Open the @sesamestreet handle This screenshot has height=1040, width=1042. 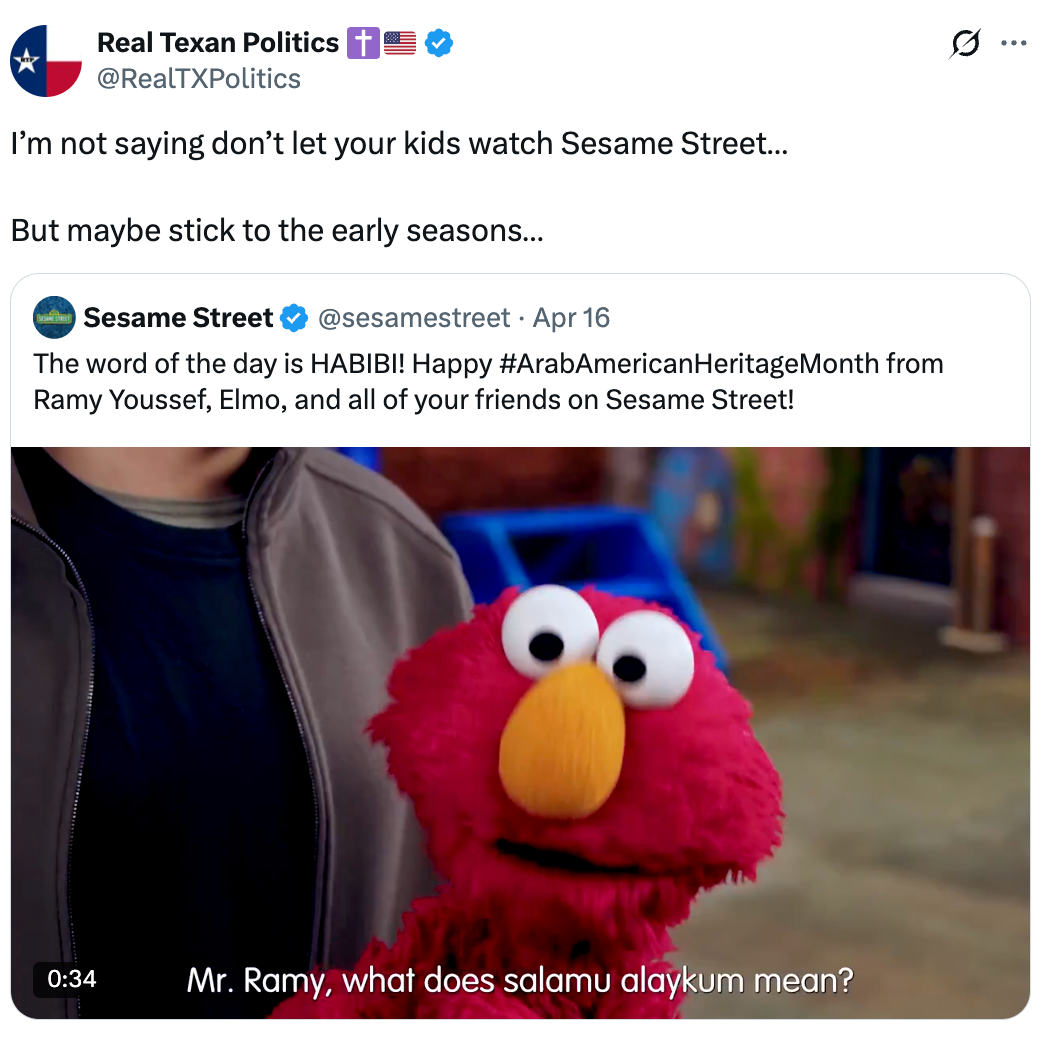414,318
